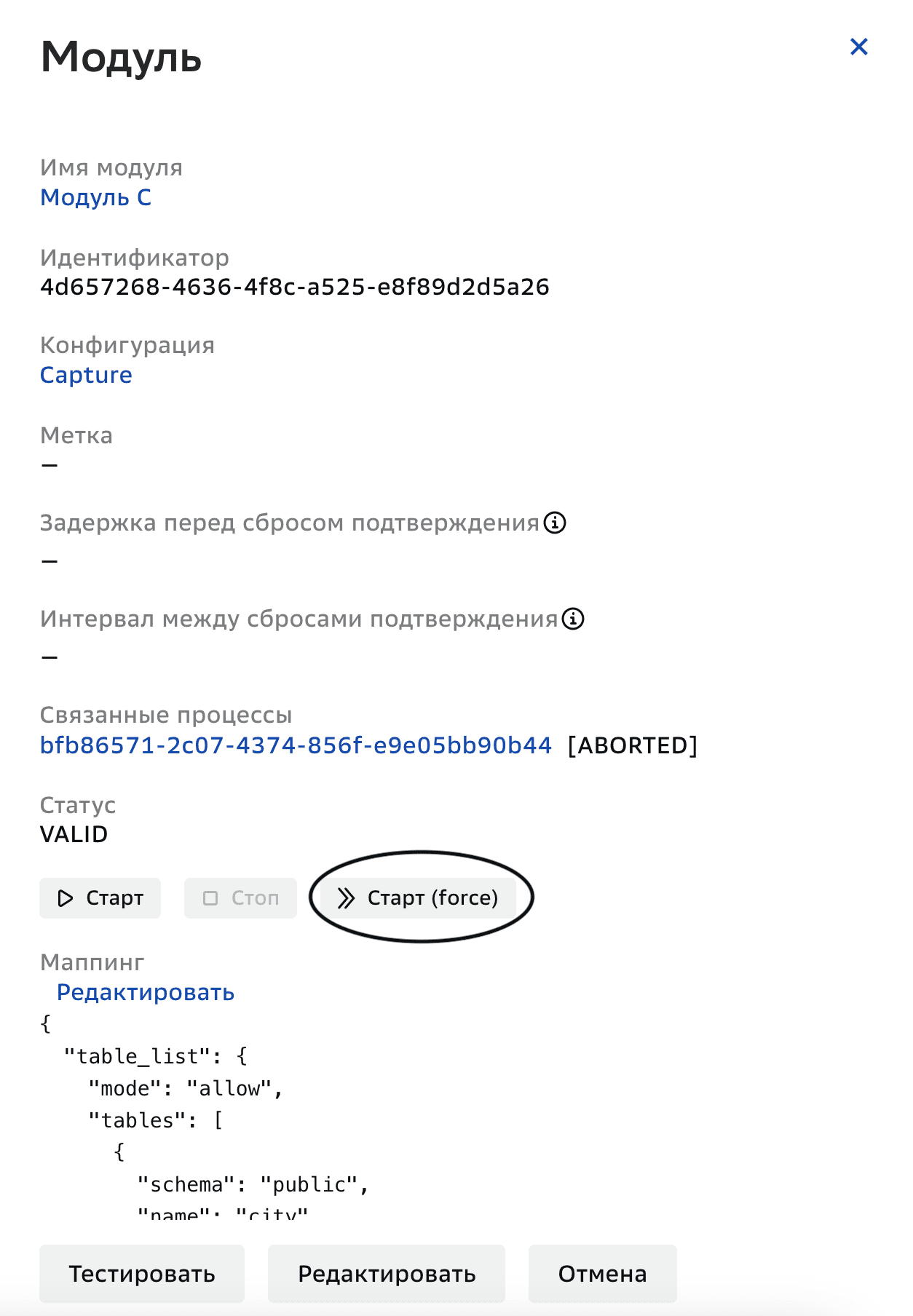Open linked process bfb86571-2c07-4374-856f-e9e05bb90b44
This screenshot has width=913, height=1316.
point(296,745)
